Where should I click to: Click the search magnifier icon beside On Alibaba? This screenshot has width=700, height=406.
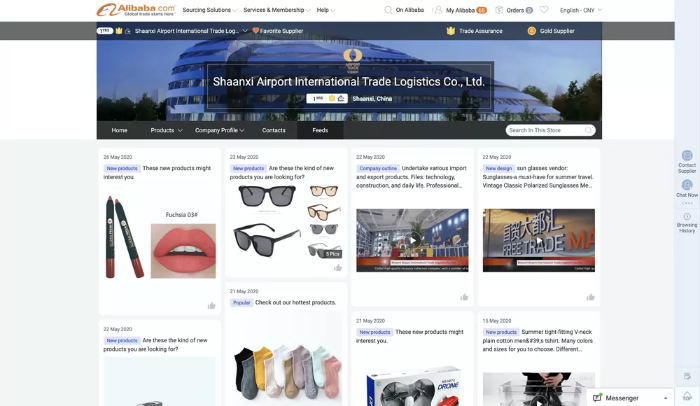pyautogui.click(x=388, y=10)
